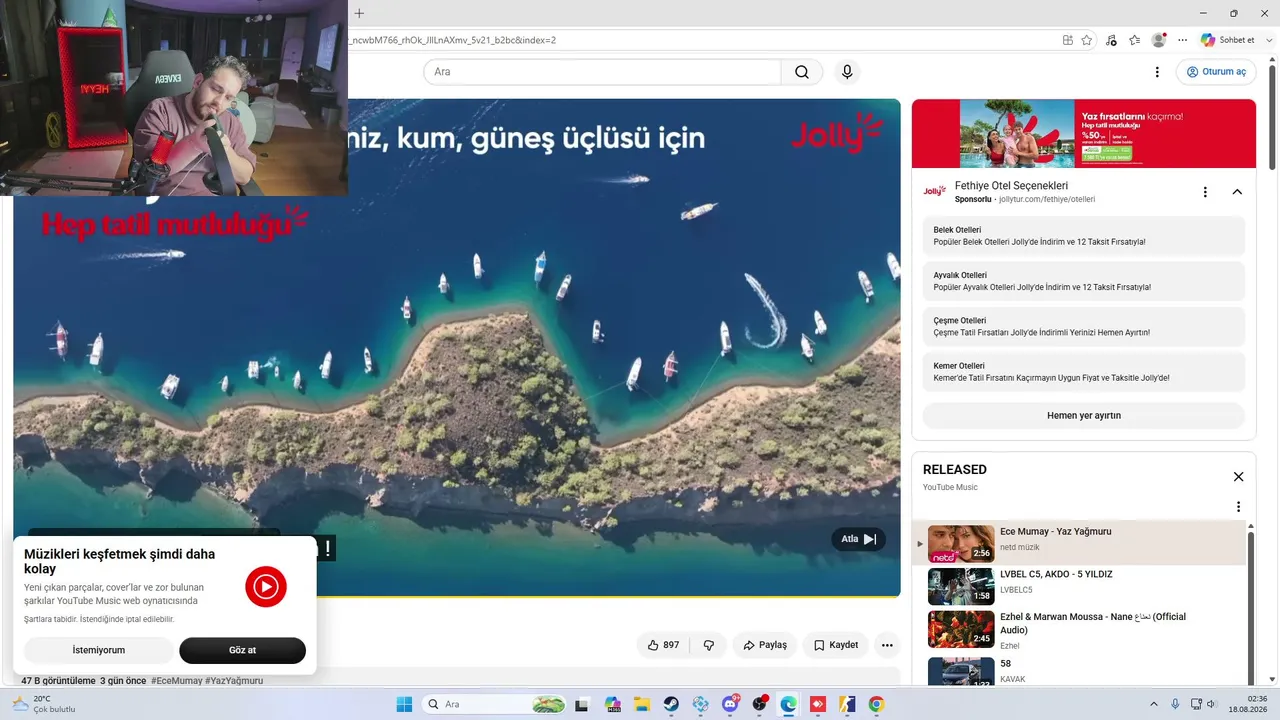The image size is (1280, 720).
Task: Open more actions menu next to Kaydet
Action: click(887, 645)
